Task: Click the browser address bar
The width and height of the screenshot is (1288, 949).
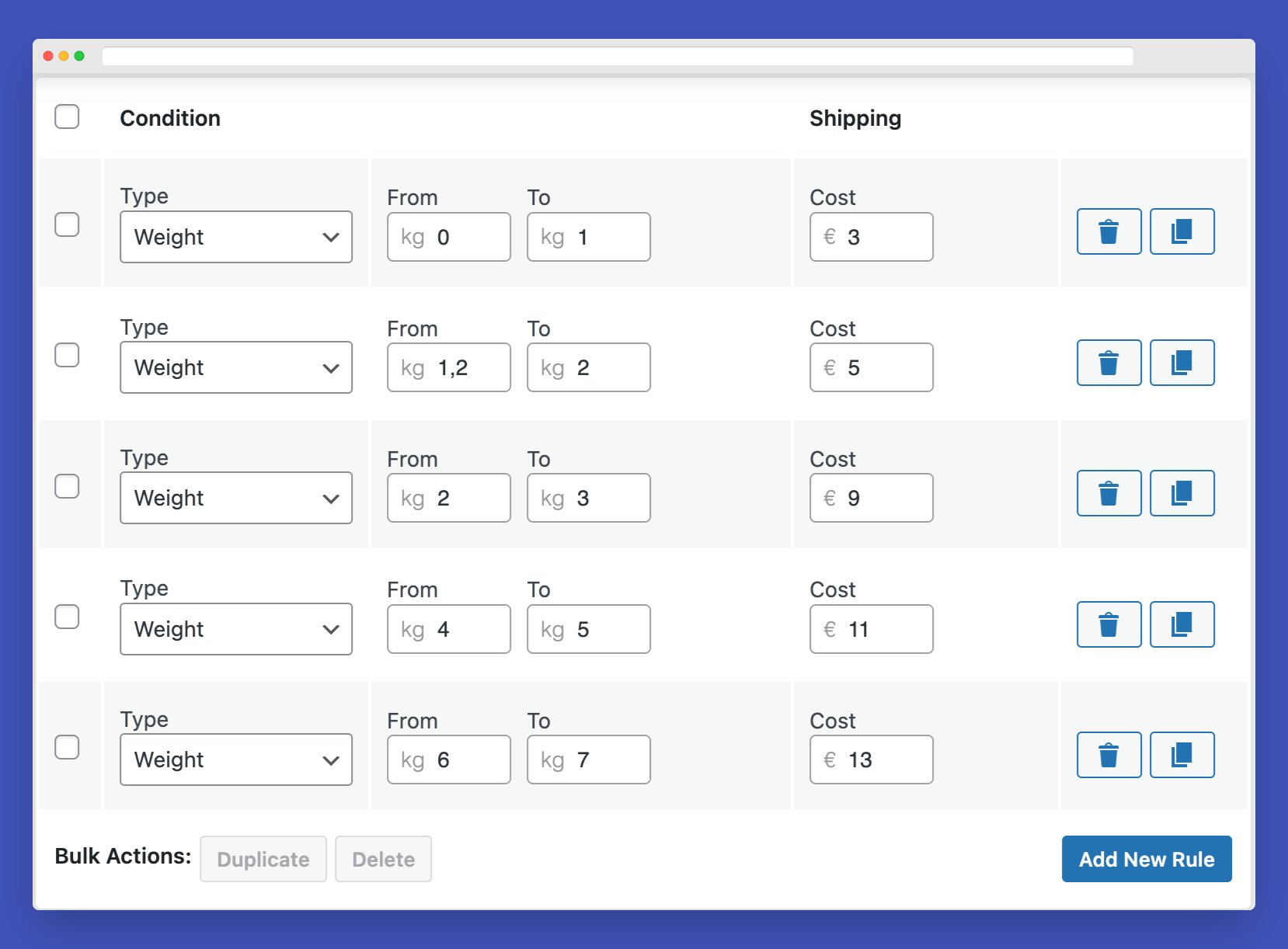Action: 617,56
